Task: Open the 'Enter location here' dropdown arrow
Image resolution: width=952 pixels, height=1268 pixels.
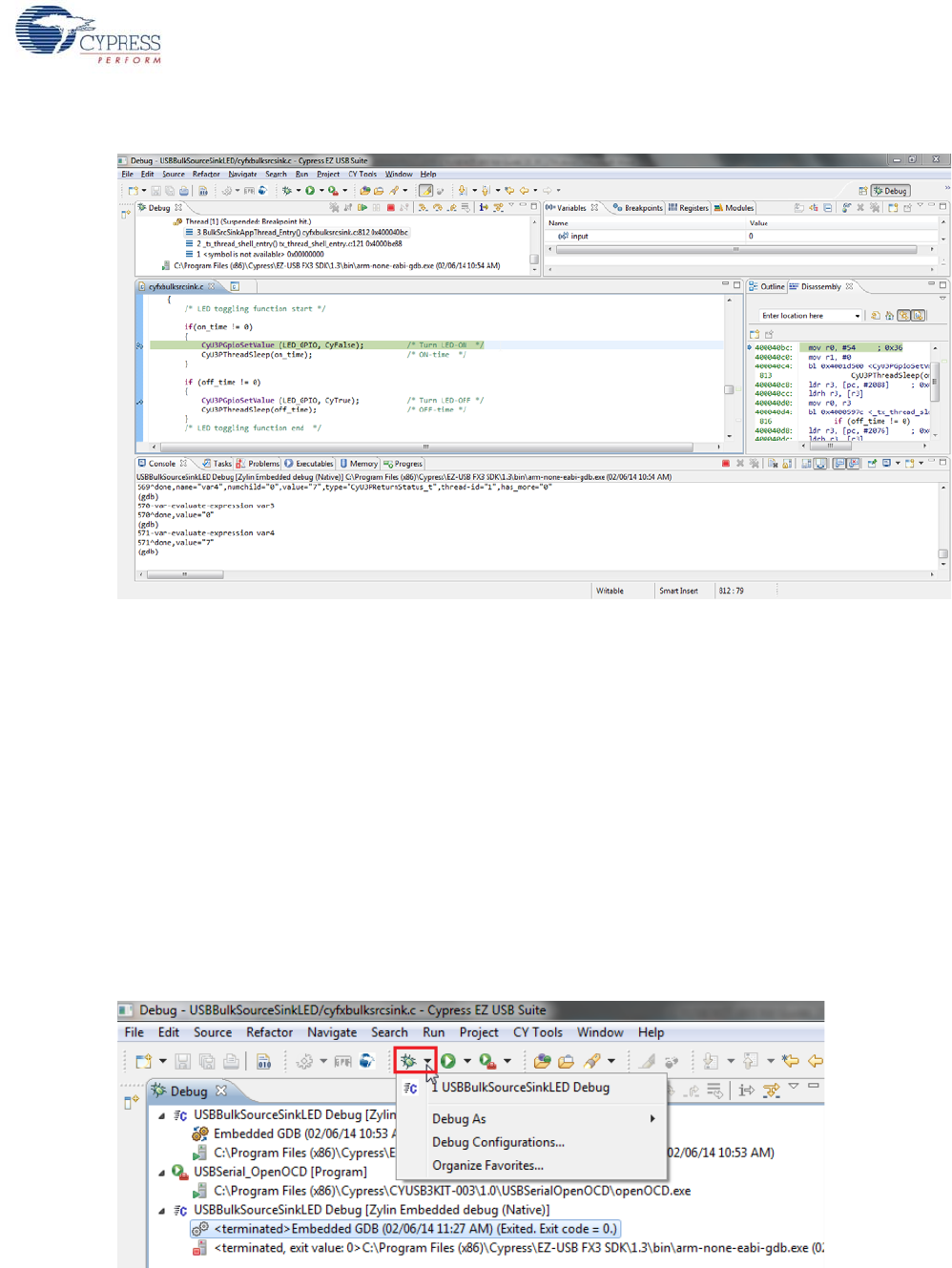Action: (857, 316)
